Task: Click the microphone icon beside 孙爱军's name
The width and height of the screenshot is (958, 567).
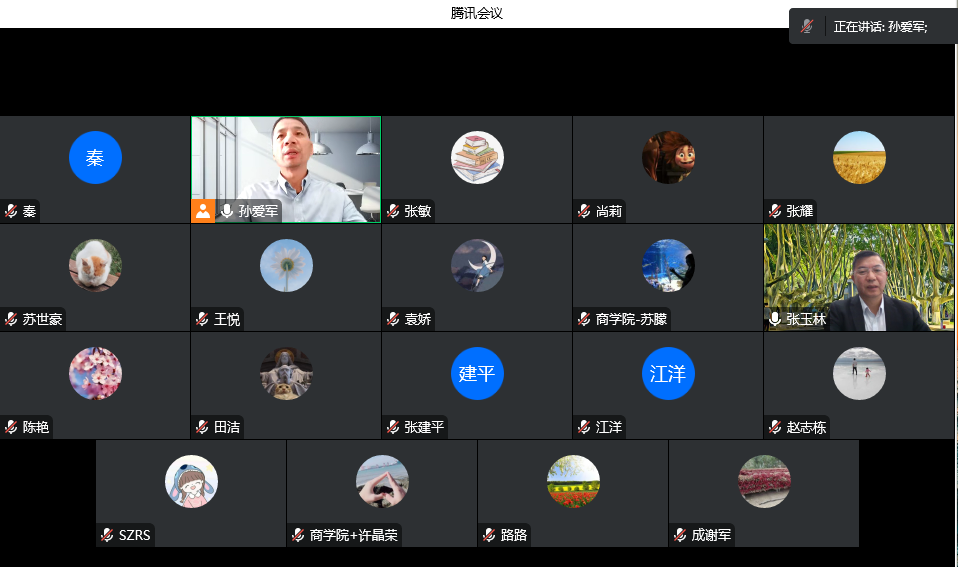Action: [227, 211]
